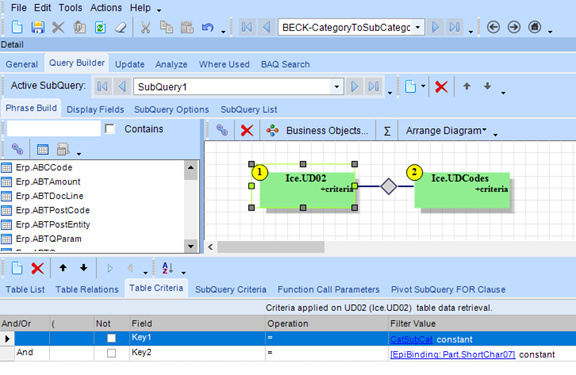Viewport: 576px width, 375px height.
Task: Select the Ice.UDCodes table box
Action: click(462, 190)
